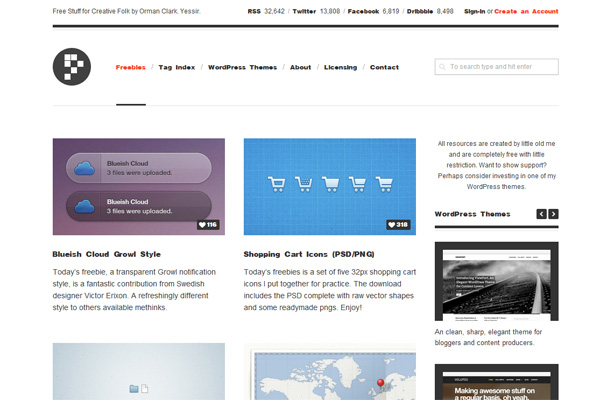Click the magnifier icon in search box
Image resolution: width=600 pixels, height=400 pixels.
(x=442, y=67)
